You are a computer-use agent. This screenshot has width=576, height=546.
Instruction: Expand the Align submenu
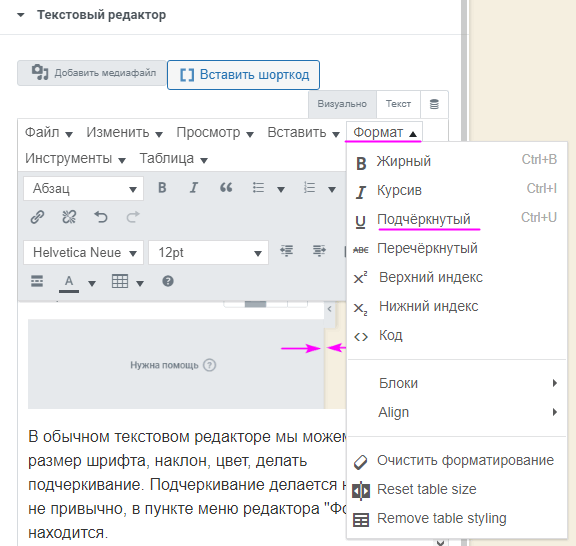pyautogui.click(x=457, y=412)
